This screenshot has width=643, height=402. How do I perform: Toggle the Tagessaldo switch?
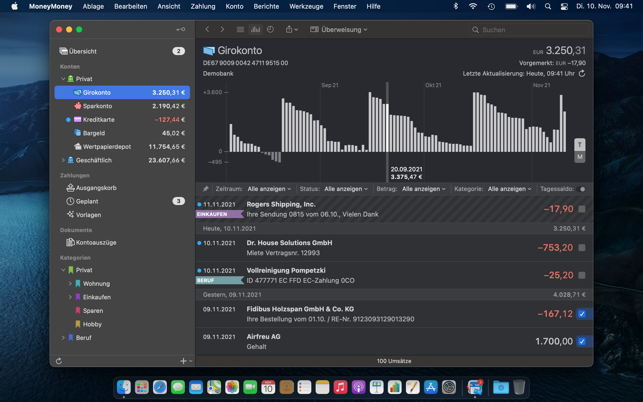tap(581, 189)
